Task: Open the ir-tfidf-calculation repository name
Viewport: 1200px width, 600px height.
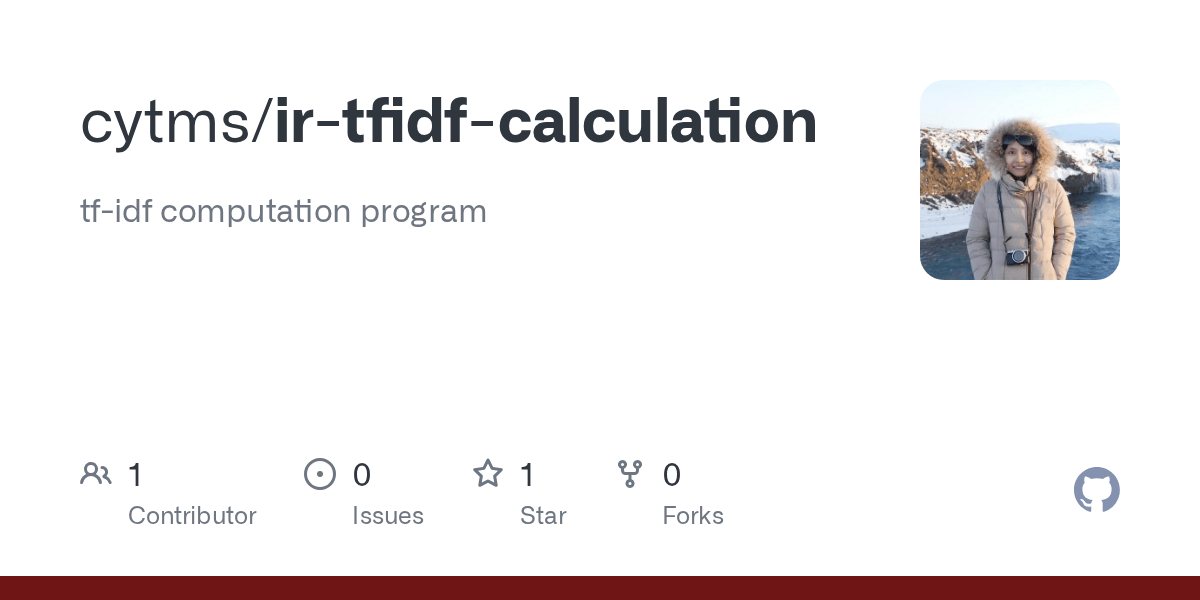Action: tap(546, 122)
